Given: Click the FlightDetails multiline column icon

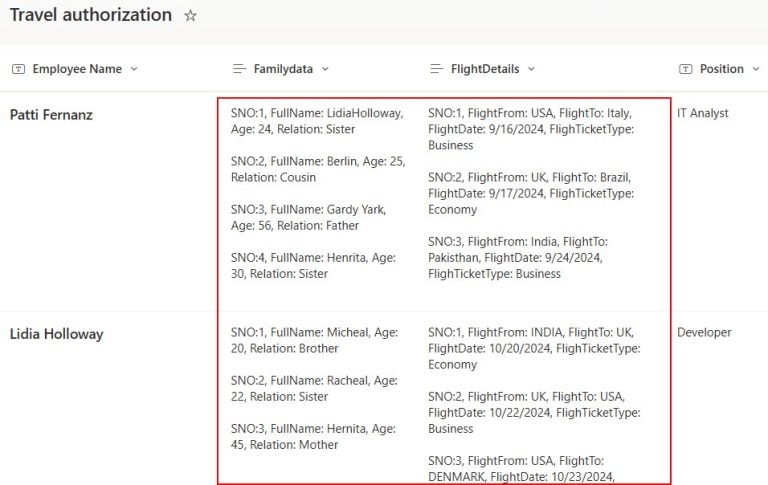Looking at the screenshot, I should pos(436,69).
